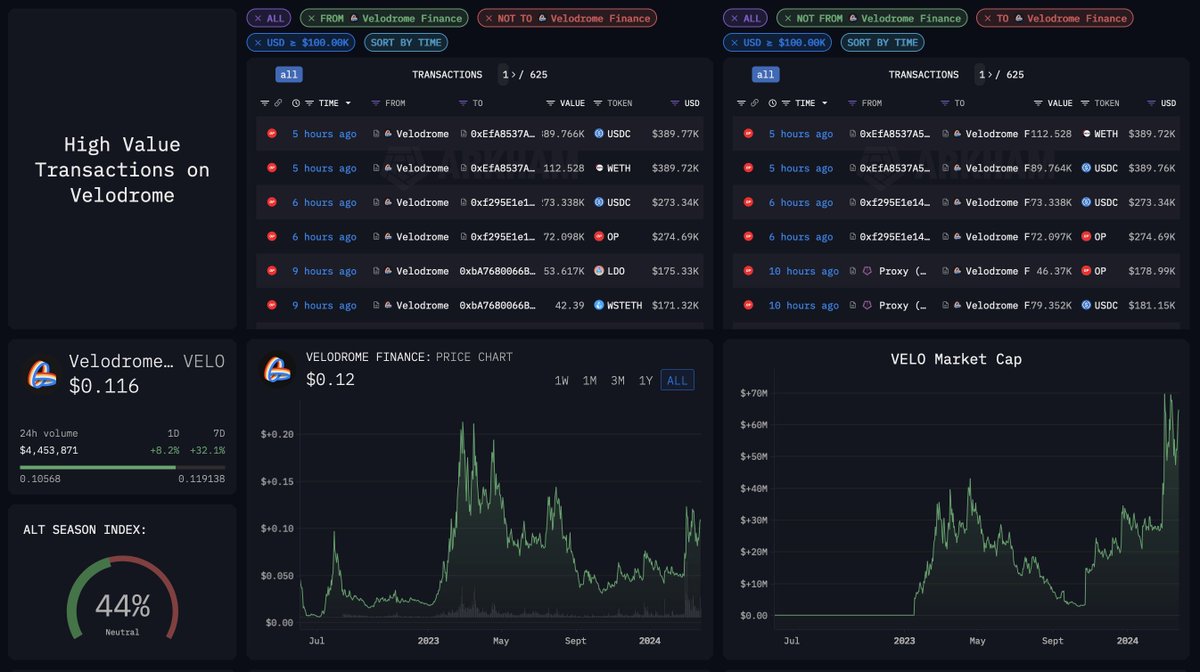Select the ALL price chart range
This screenshot has width=1200, height=672.
[x=677, y=380]
